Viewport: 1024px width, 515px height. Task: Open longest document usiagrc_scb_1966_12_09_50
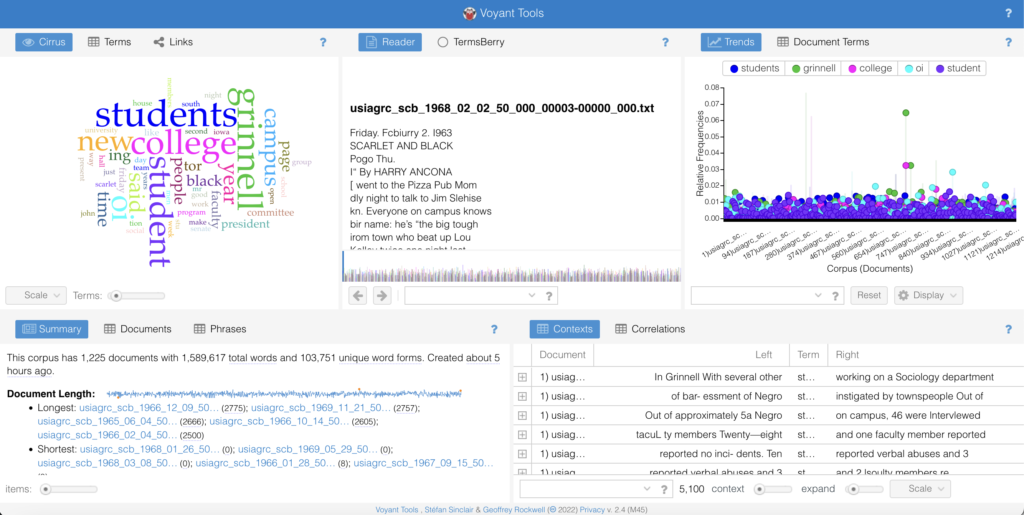click(149, 408)
